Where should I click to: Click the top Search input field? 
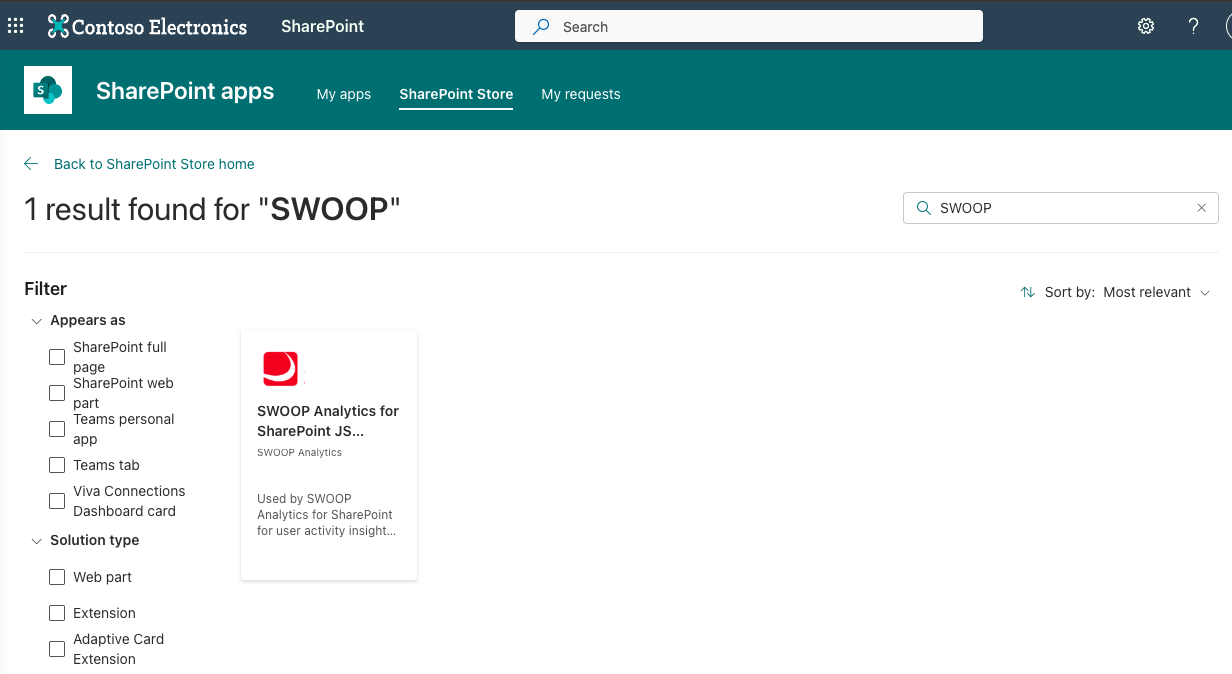coord(749,27)
